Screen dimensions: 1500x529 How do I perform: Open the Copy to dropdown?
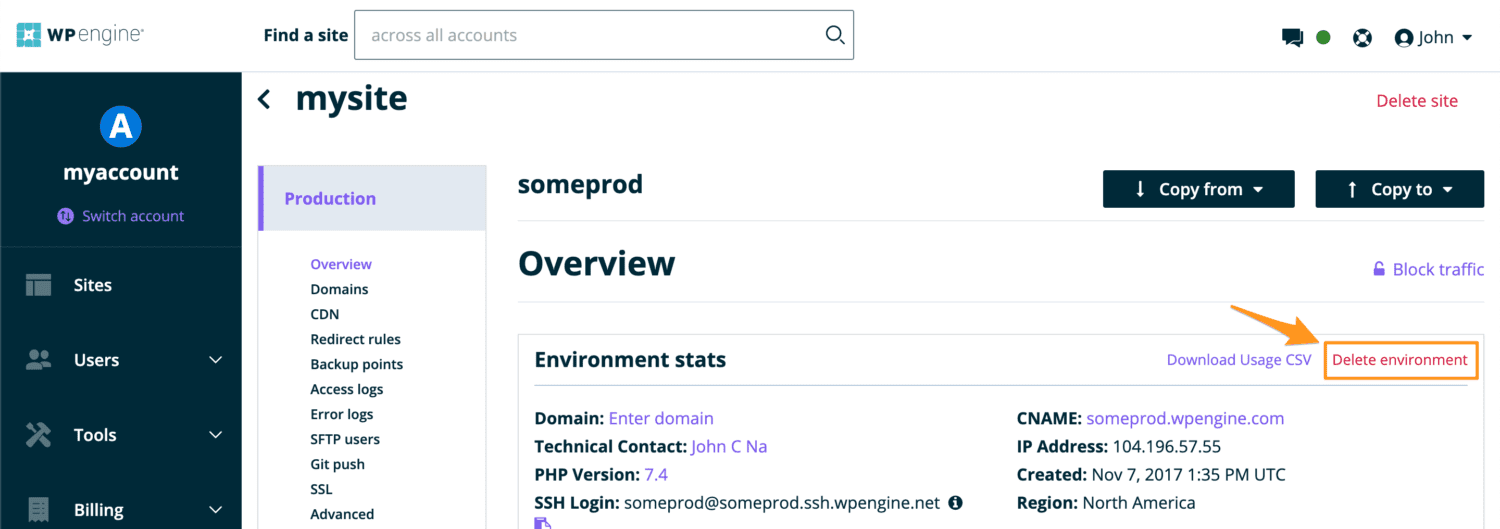click(1399, 189)
